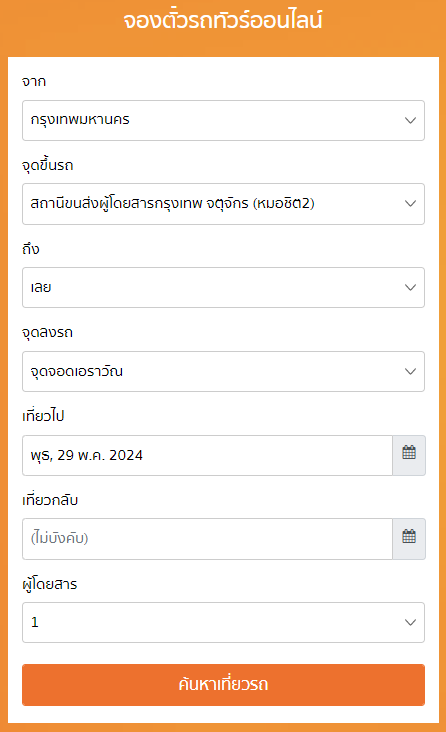Click the ค้นหาเที่ยวรถ search button

223,685
